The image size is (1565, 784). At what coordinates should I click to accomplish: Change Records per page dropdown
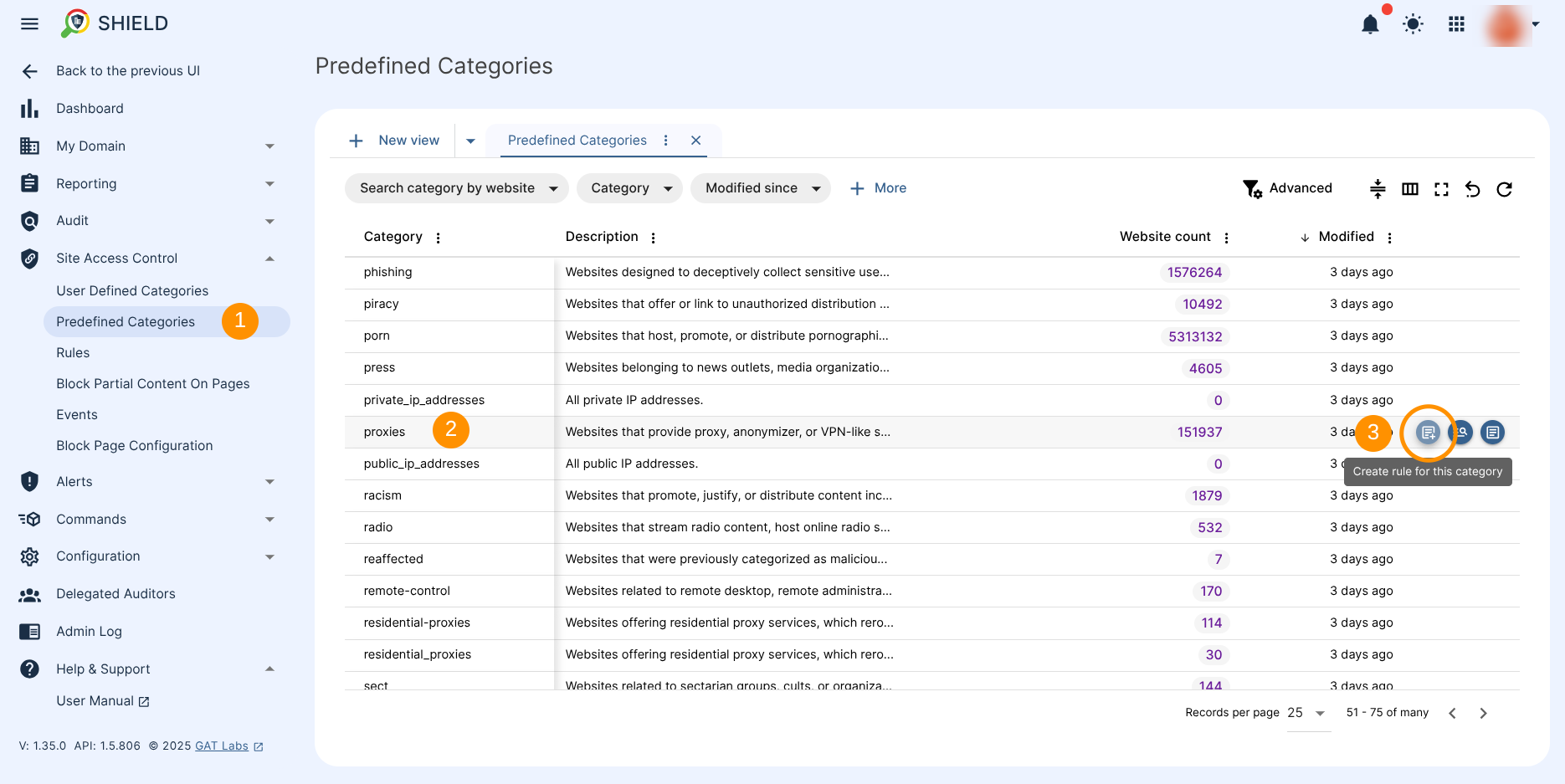pyautogui.click(x=1308, y=713)
